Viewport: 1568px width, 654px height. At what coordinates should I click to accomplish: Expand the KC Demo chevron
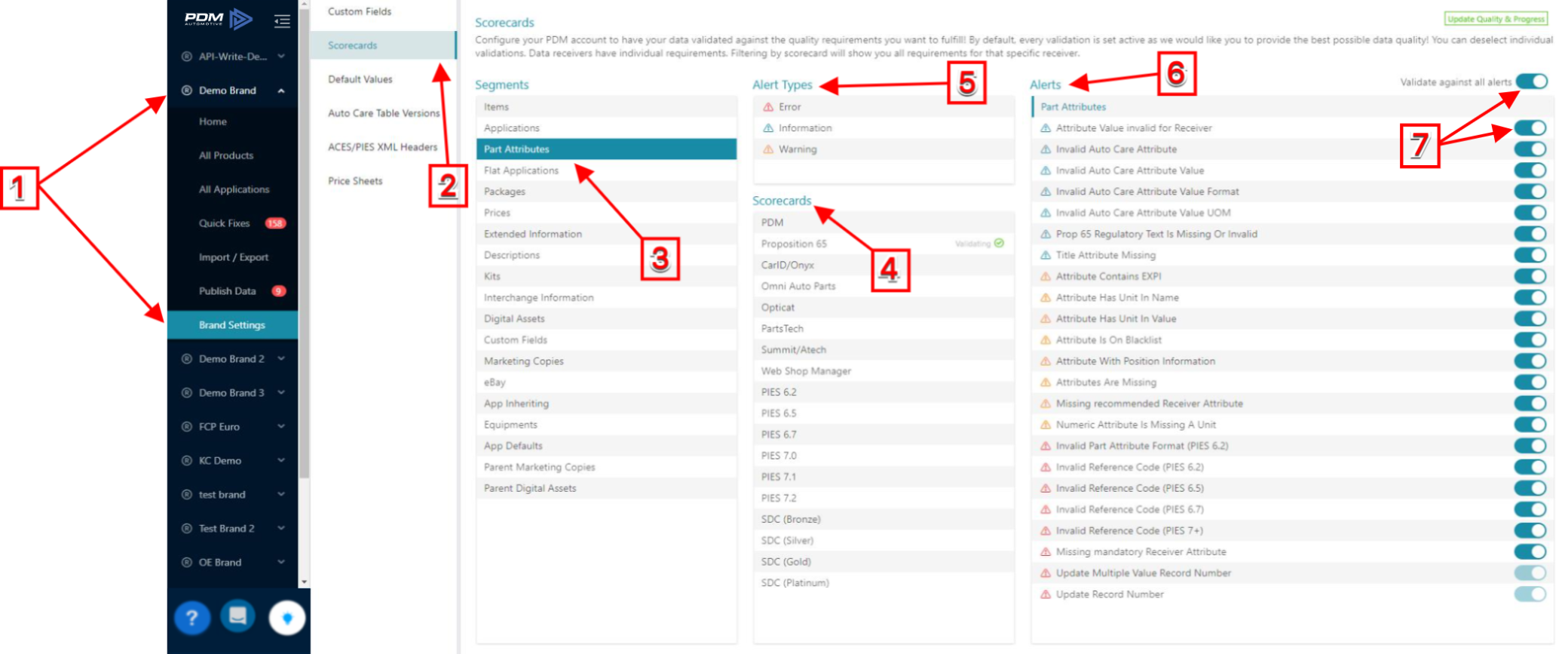point(281,461)
